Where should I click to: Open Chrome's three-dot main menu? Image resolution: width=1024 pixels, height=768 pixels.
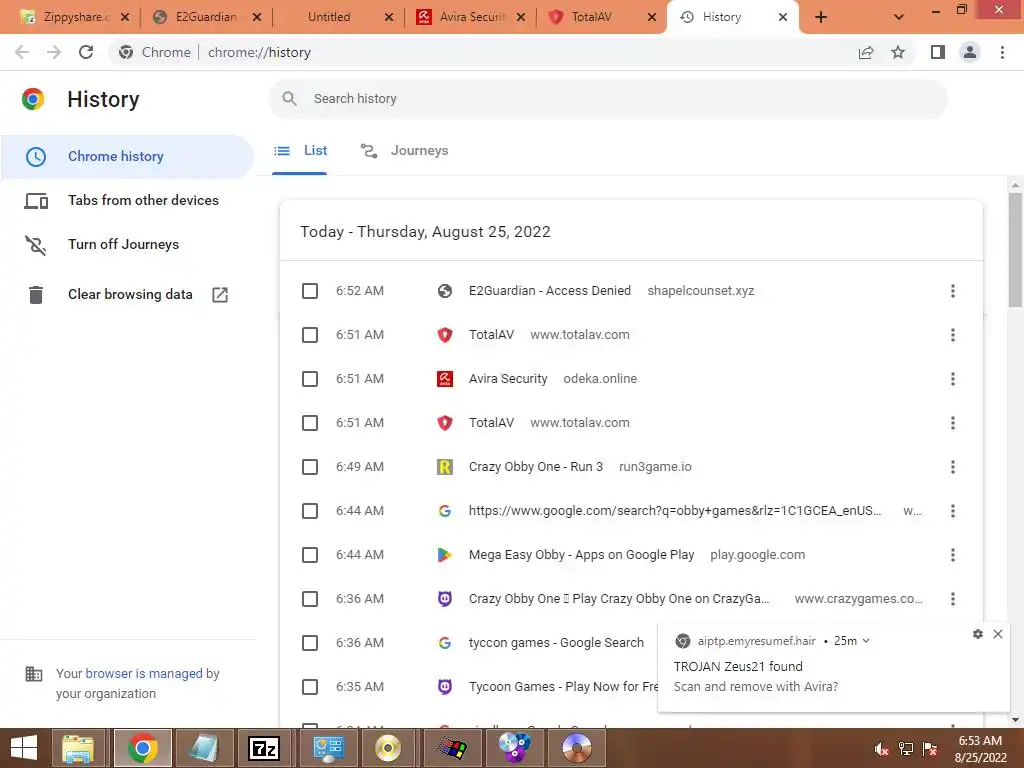1002,52
